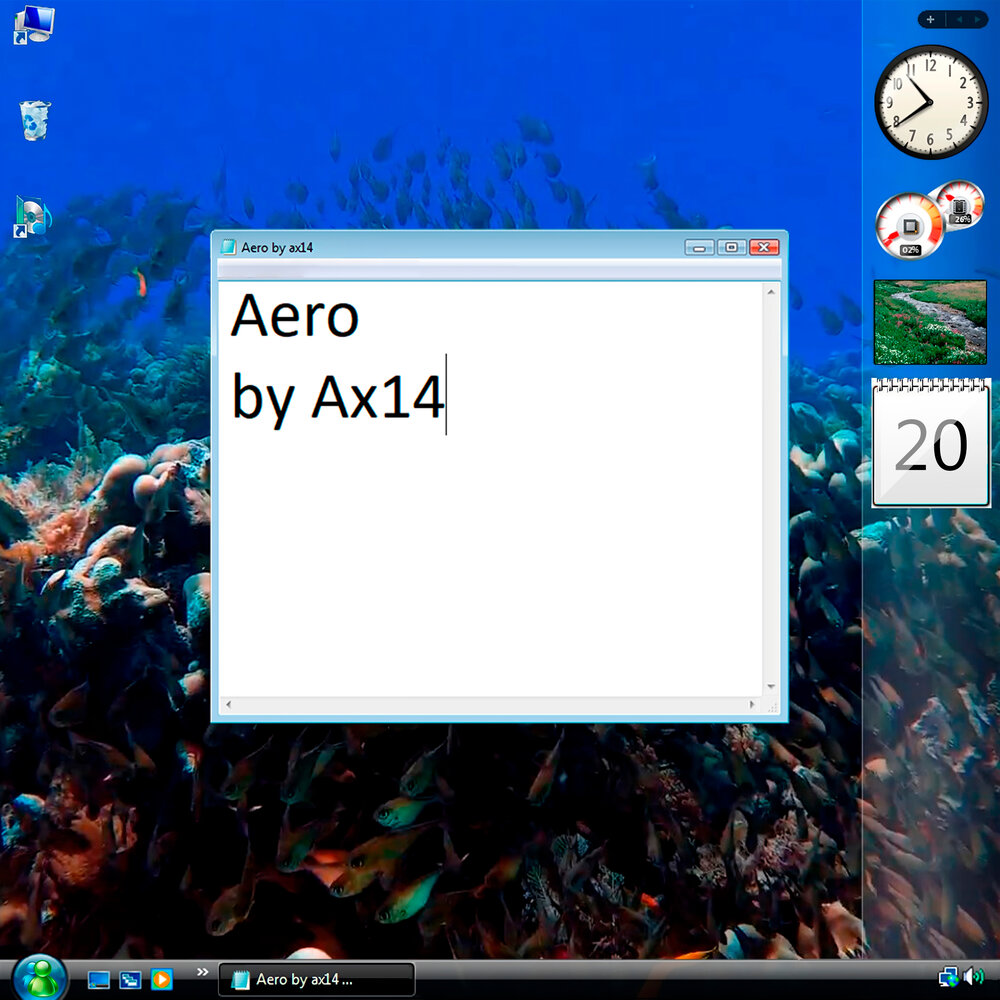Screen dimensions: 1000x1000
Task: Expand the Quick Launch overflow chevron
Action: point(202,972)
